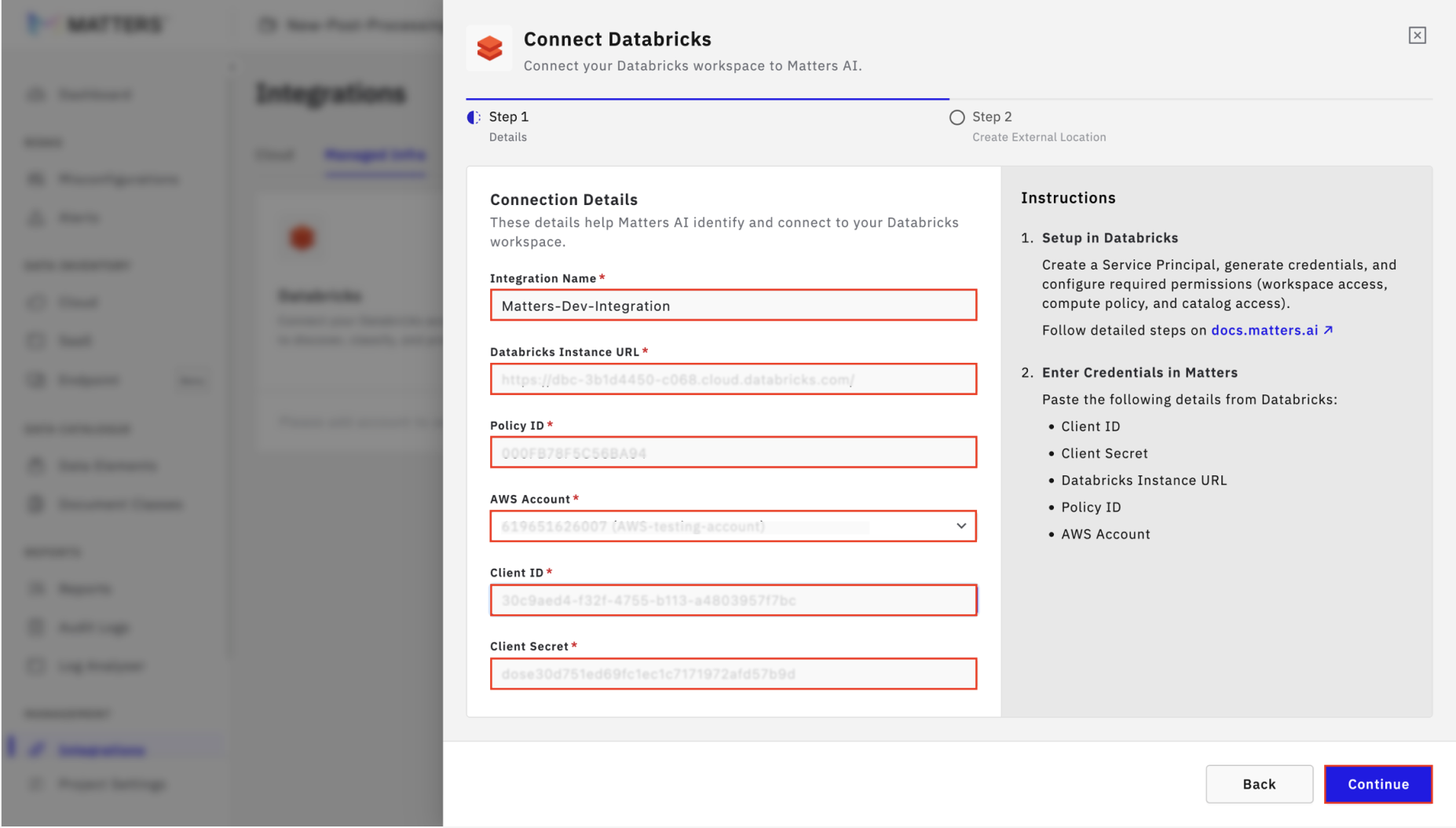Click the "Connect Databricks" dialog title
Image resolution: width=1456 pixels, height=828 pixels.
pyautogui.click(x=617, y=39)
